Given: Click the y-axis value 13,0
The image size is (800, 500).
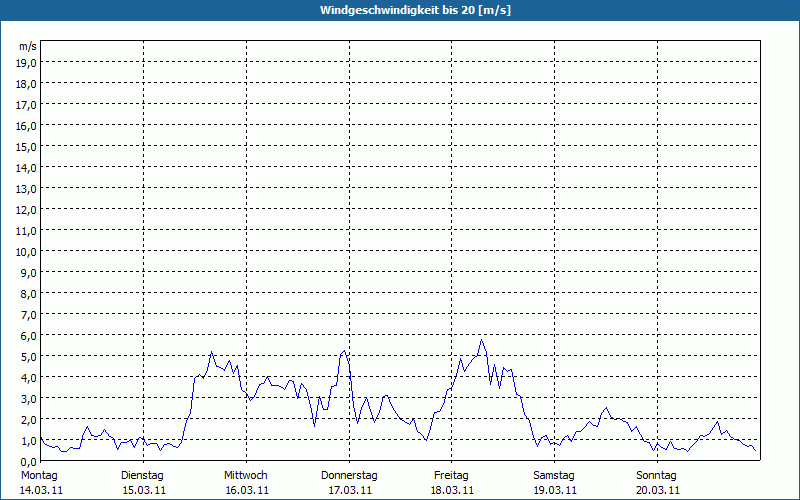Looking at the screenshot, I should (x=26, y=189).
